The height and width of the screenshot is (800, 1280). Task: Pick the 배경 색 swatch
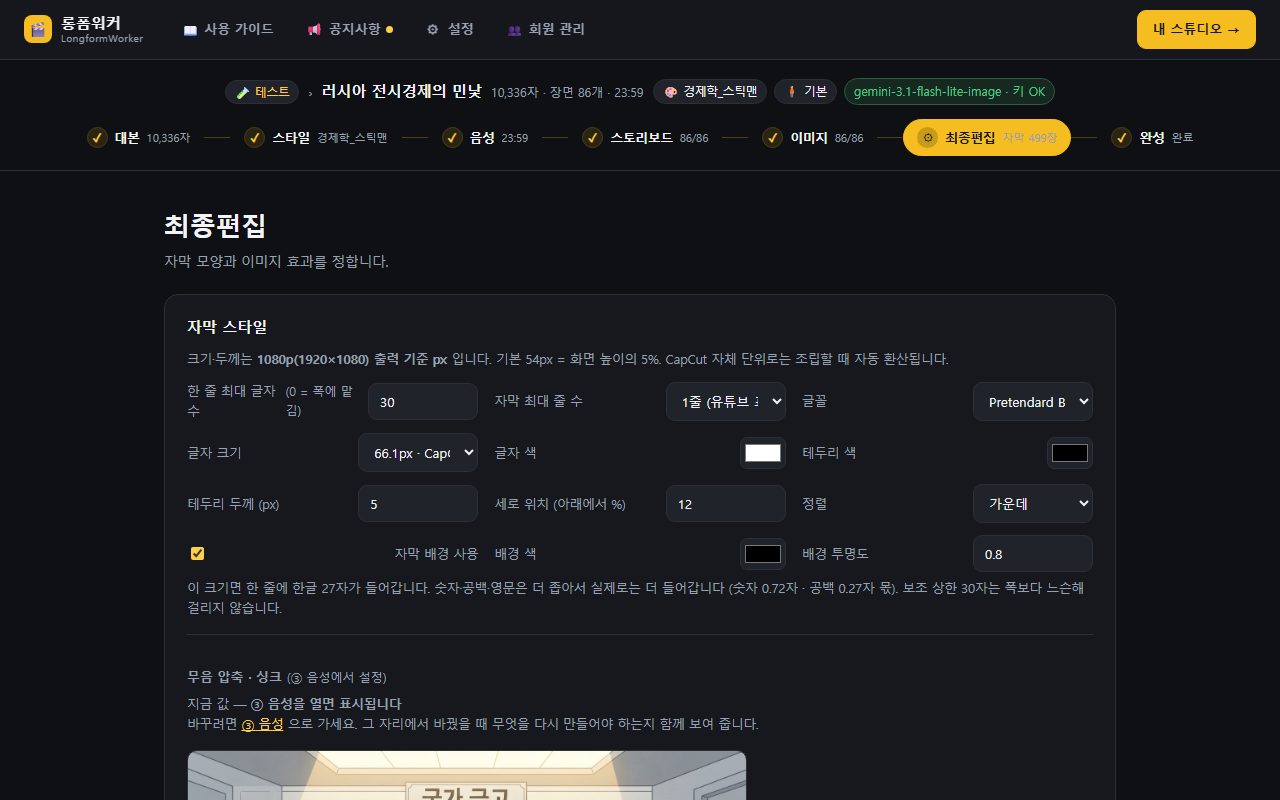pyautogui.click(x=763, y=554)
